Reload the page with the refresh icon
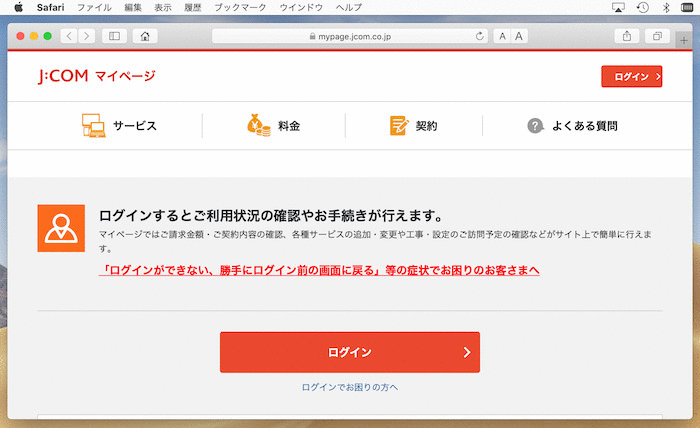This screenshot has height=428, width=700. 479,36
